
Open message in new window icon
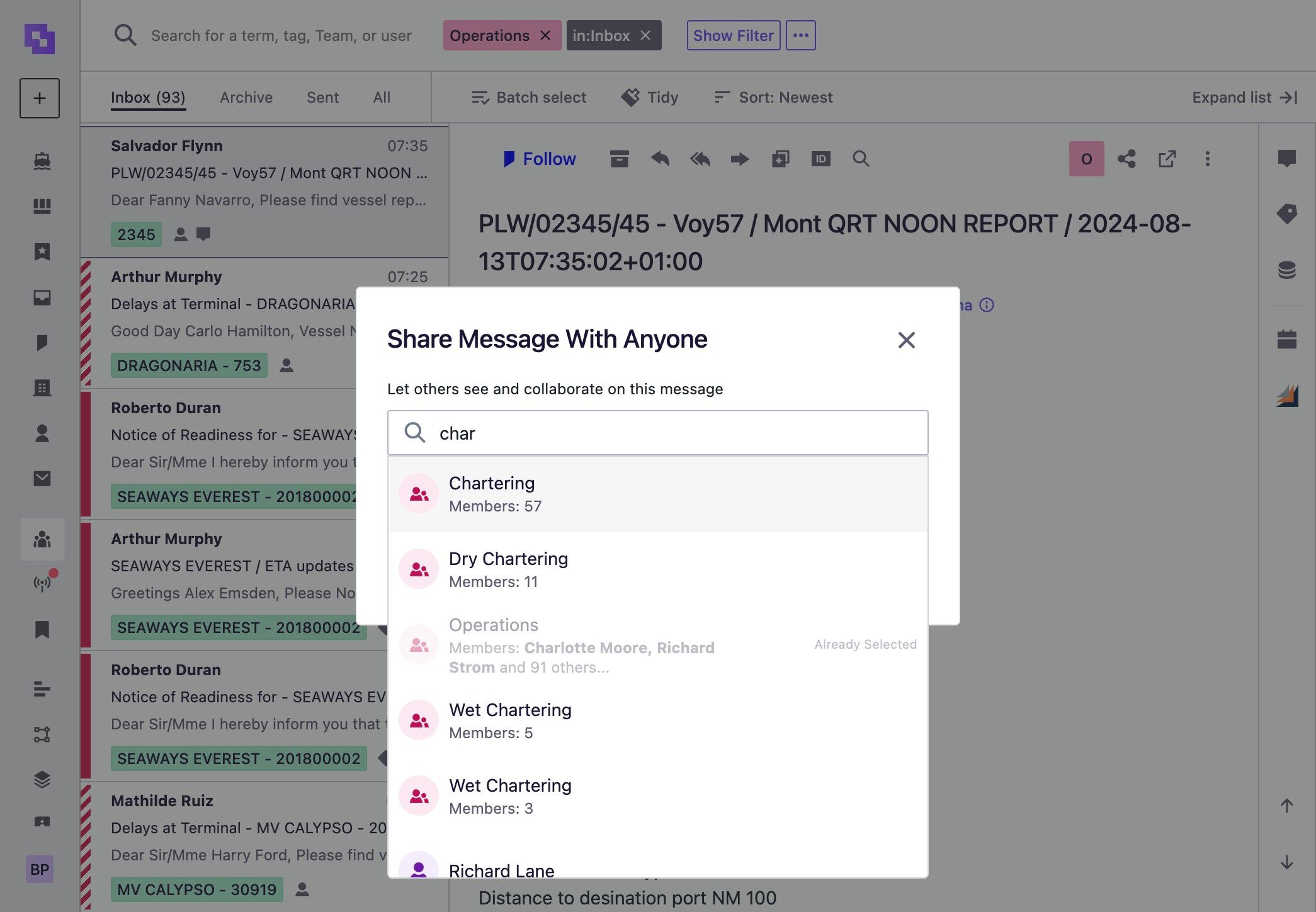point(1167,159)
